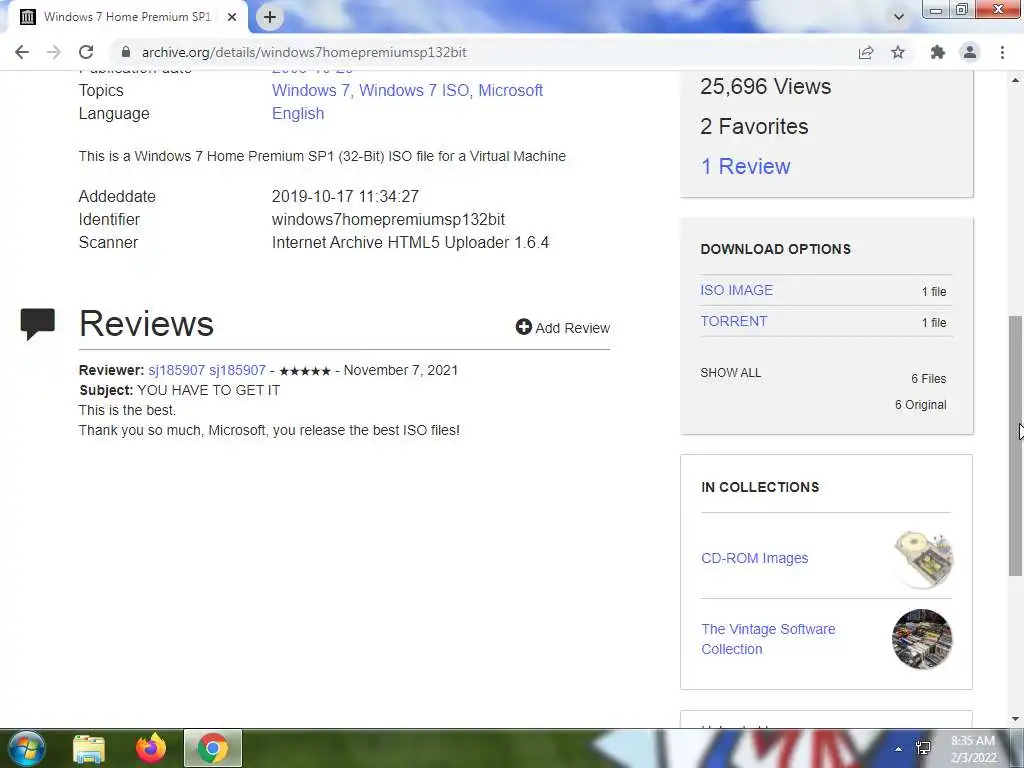Click the vertical scrollbar thumb

click(1015, 445)
